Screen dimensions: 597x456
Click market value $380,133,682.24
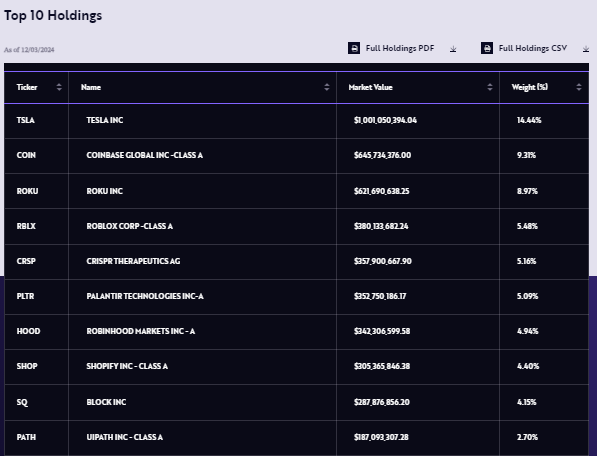point(381,226)
